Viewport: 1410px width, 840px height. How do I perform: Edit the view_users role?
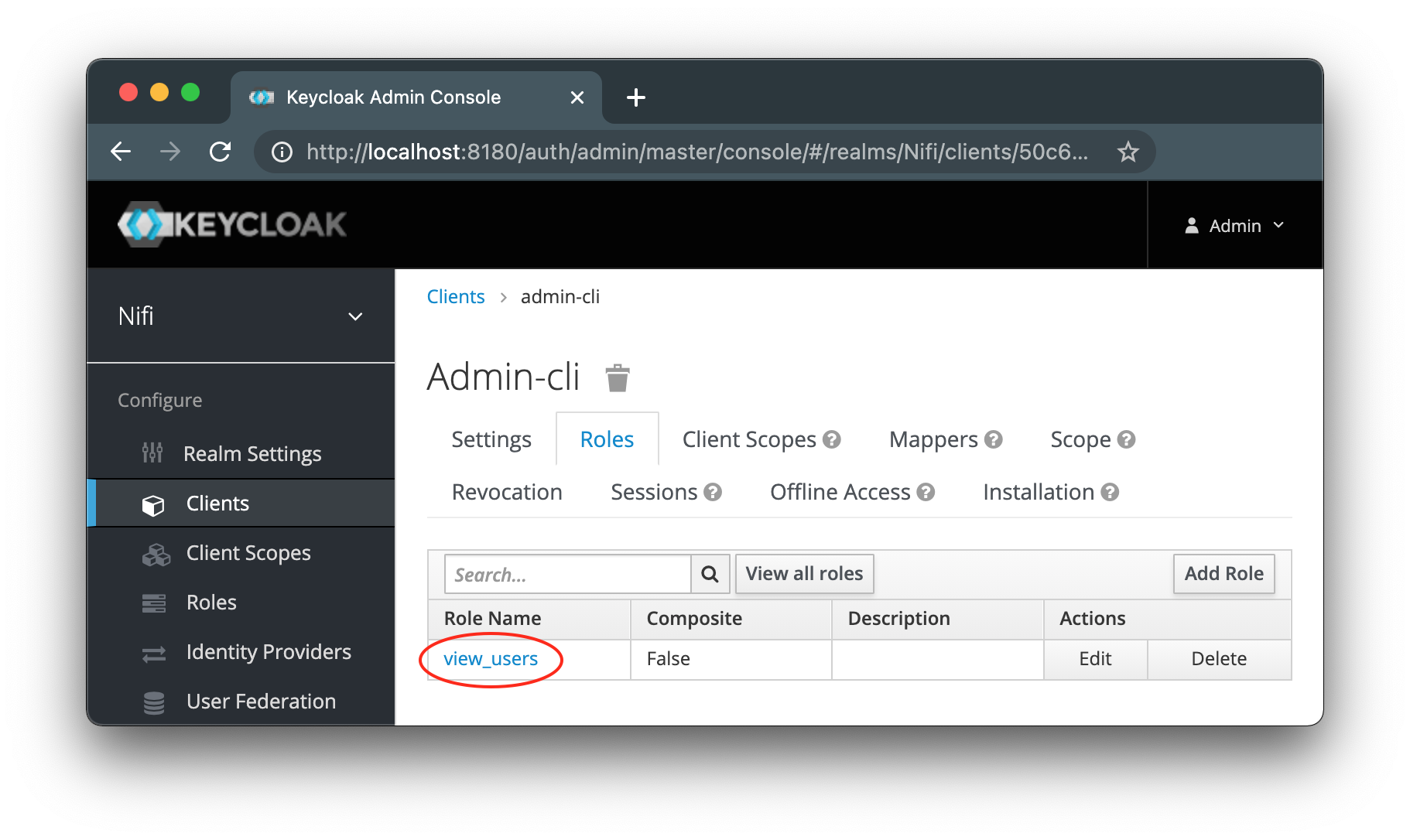click(x=1095, y=659)
